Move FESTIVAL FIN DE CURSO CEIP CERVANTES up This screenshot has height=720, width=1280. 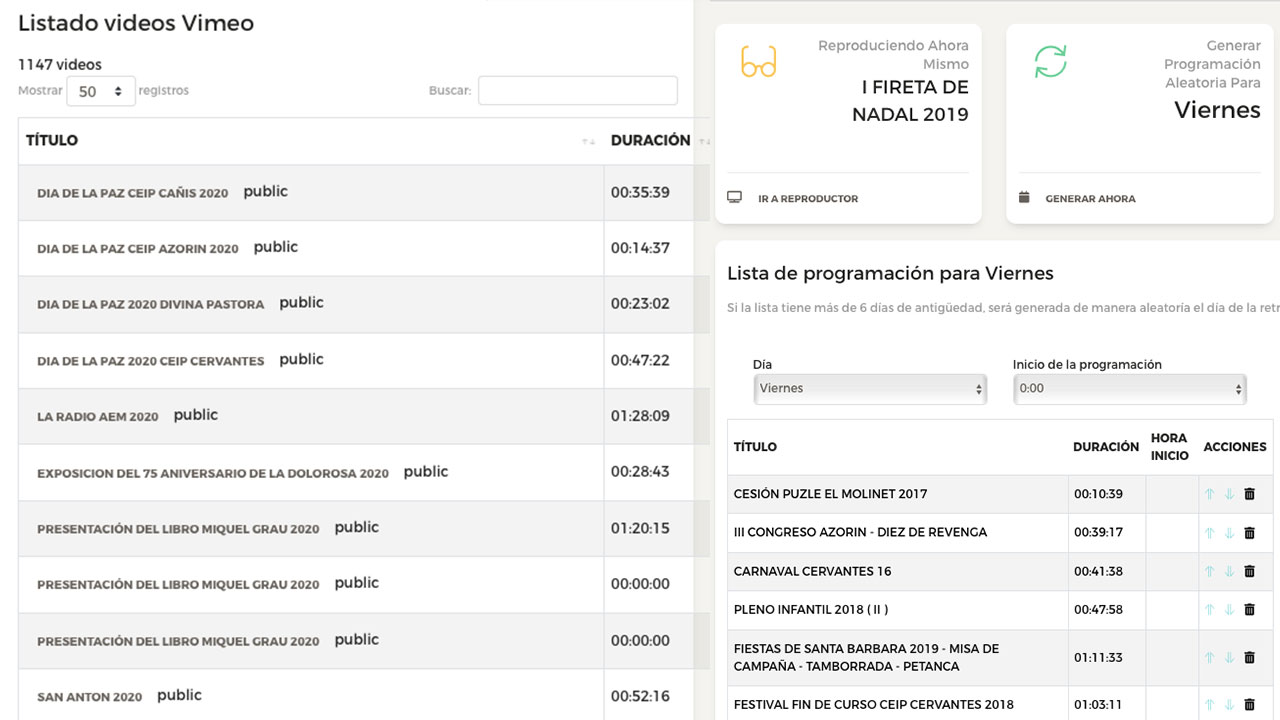1209,705
